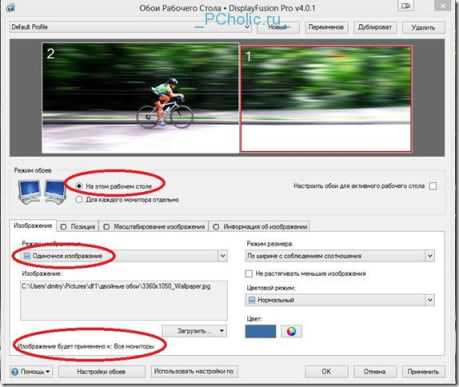Click the help question mark icon
The image size is (459, 387).
click(15, 371)
